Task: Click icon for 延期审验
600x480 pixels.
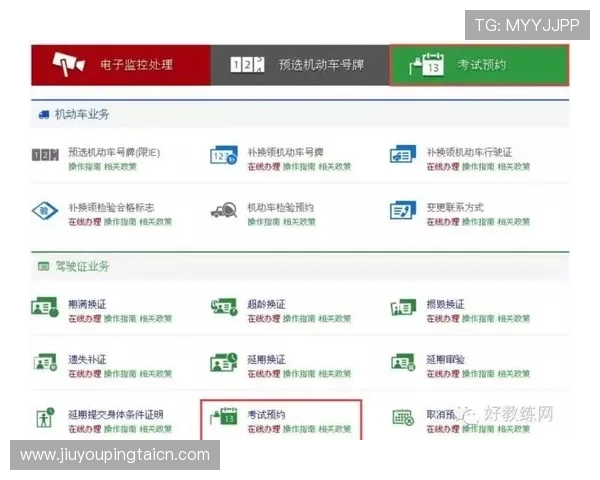Action: click(403, 362)
